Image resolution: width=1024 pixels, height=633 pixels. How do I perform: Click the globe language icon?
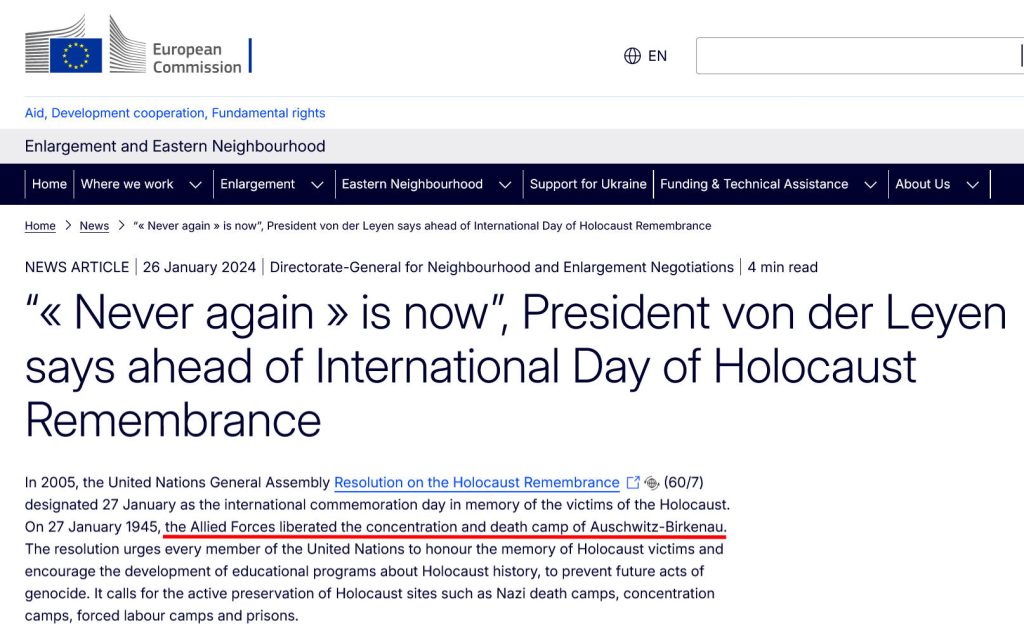632,56
